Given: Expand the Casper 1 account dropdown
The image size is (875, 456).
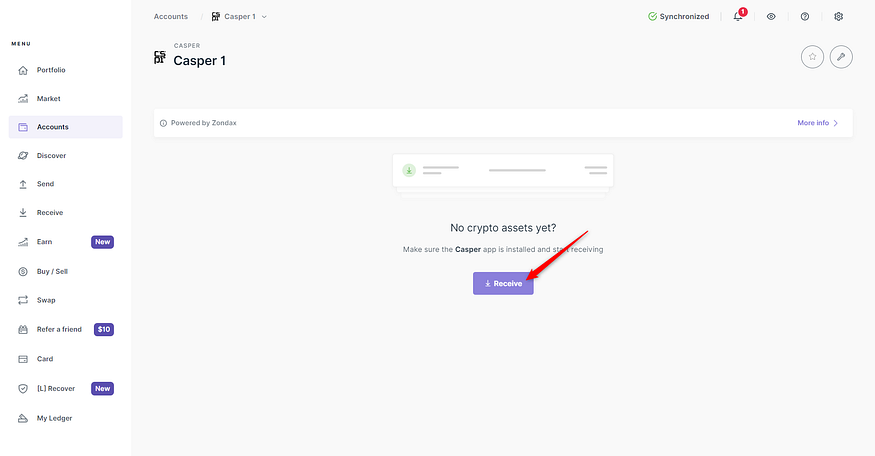Looking at the screenshot, I should pyautogui.click(x=239, y=17).
